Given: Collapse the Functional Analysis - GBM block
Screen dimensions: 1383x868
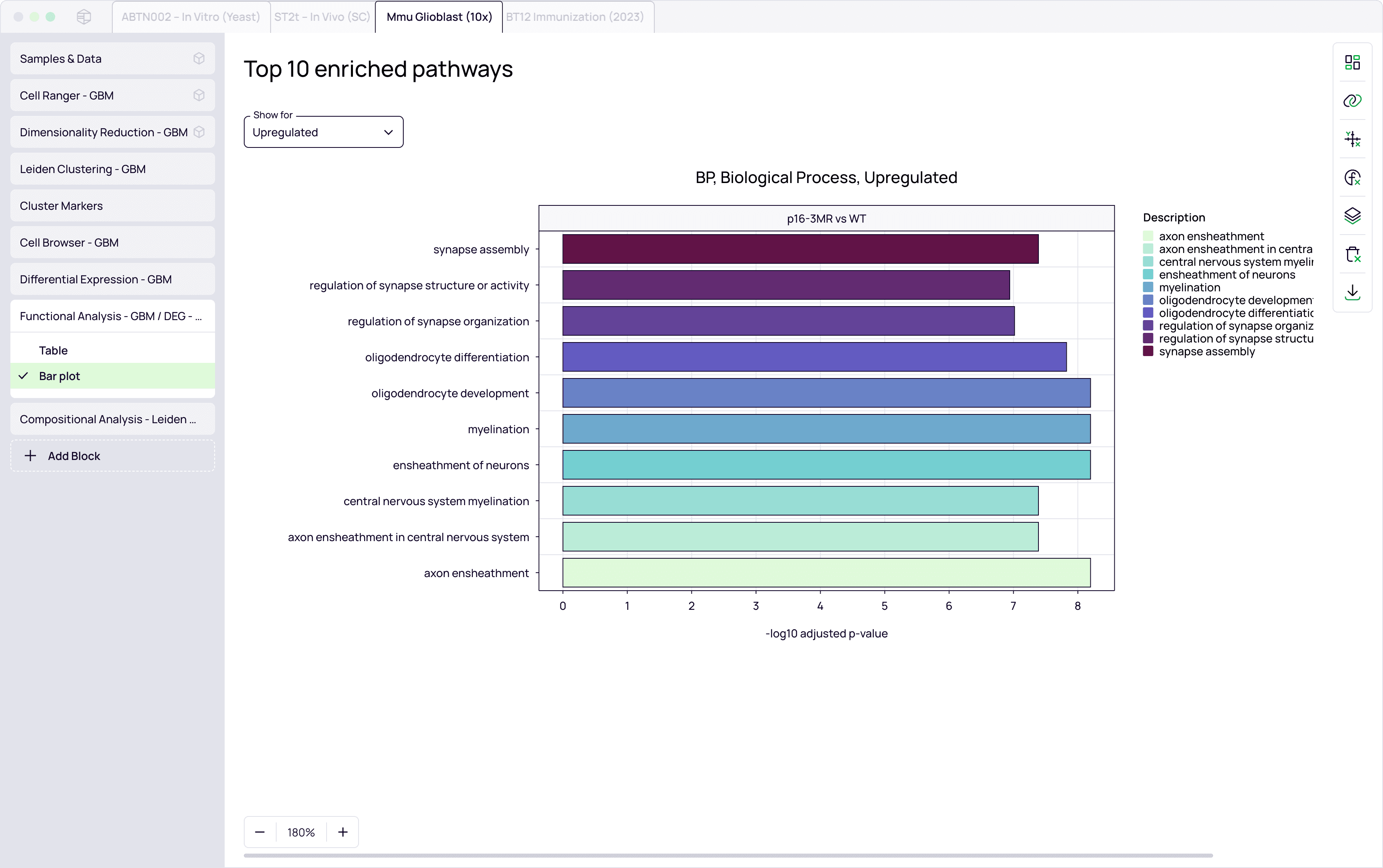Looking at the screenshot, I should pyautogui.click(x=111, y=317).
